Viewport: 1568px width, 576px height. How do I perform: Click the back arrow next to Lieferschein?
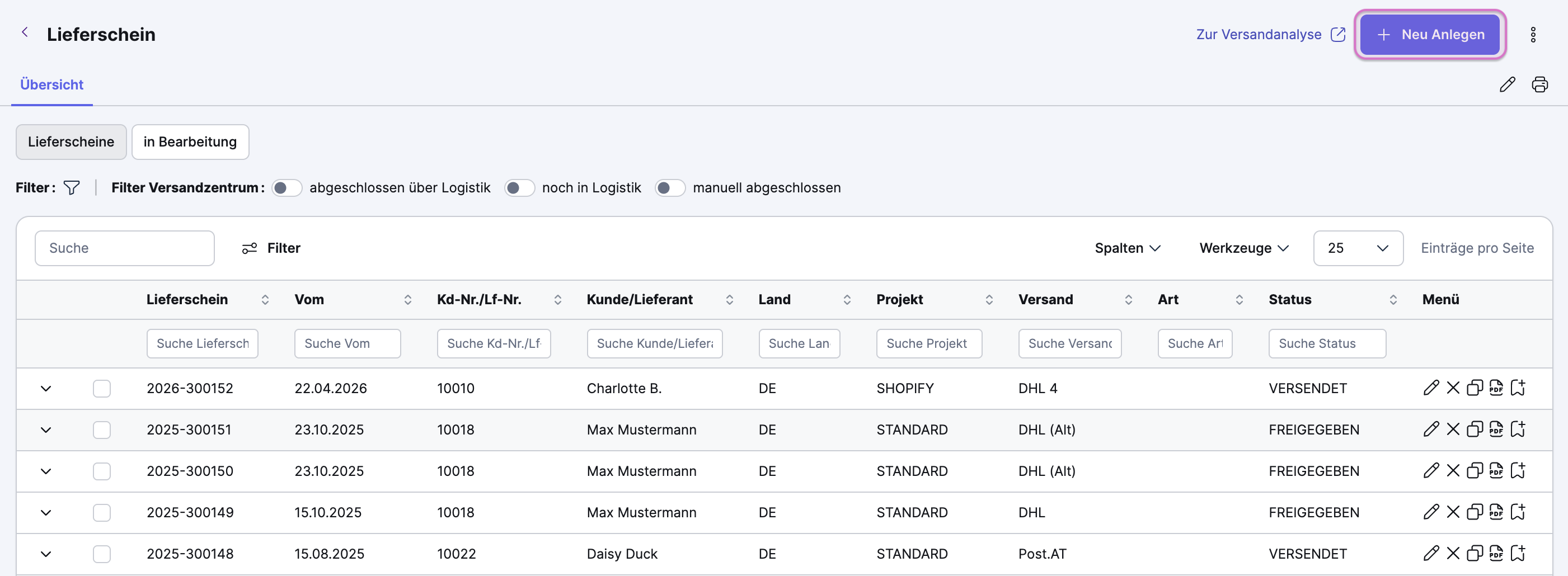click(25, 33)
